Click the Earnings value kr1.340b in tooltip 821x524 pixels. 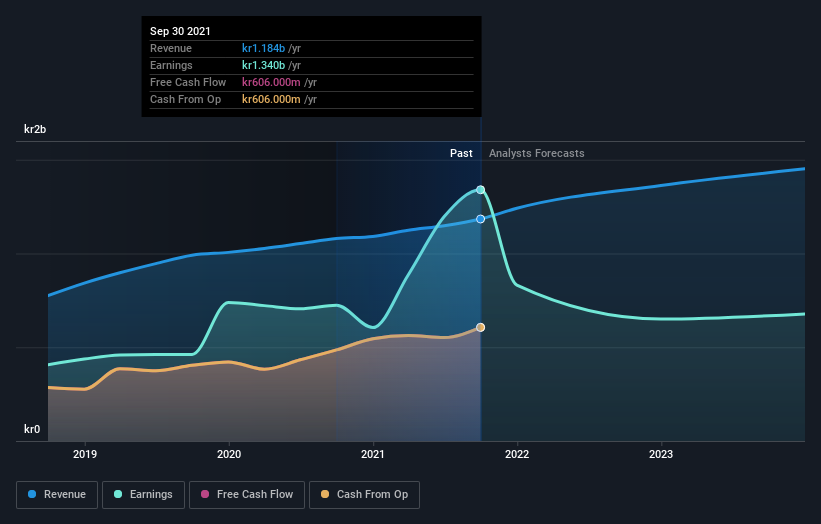point(263,65)
